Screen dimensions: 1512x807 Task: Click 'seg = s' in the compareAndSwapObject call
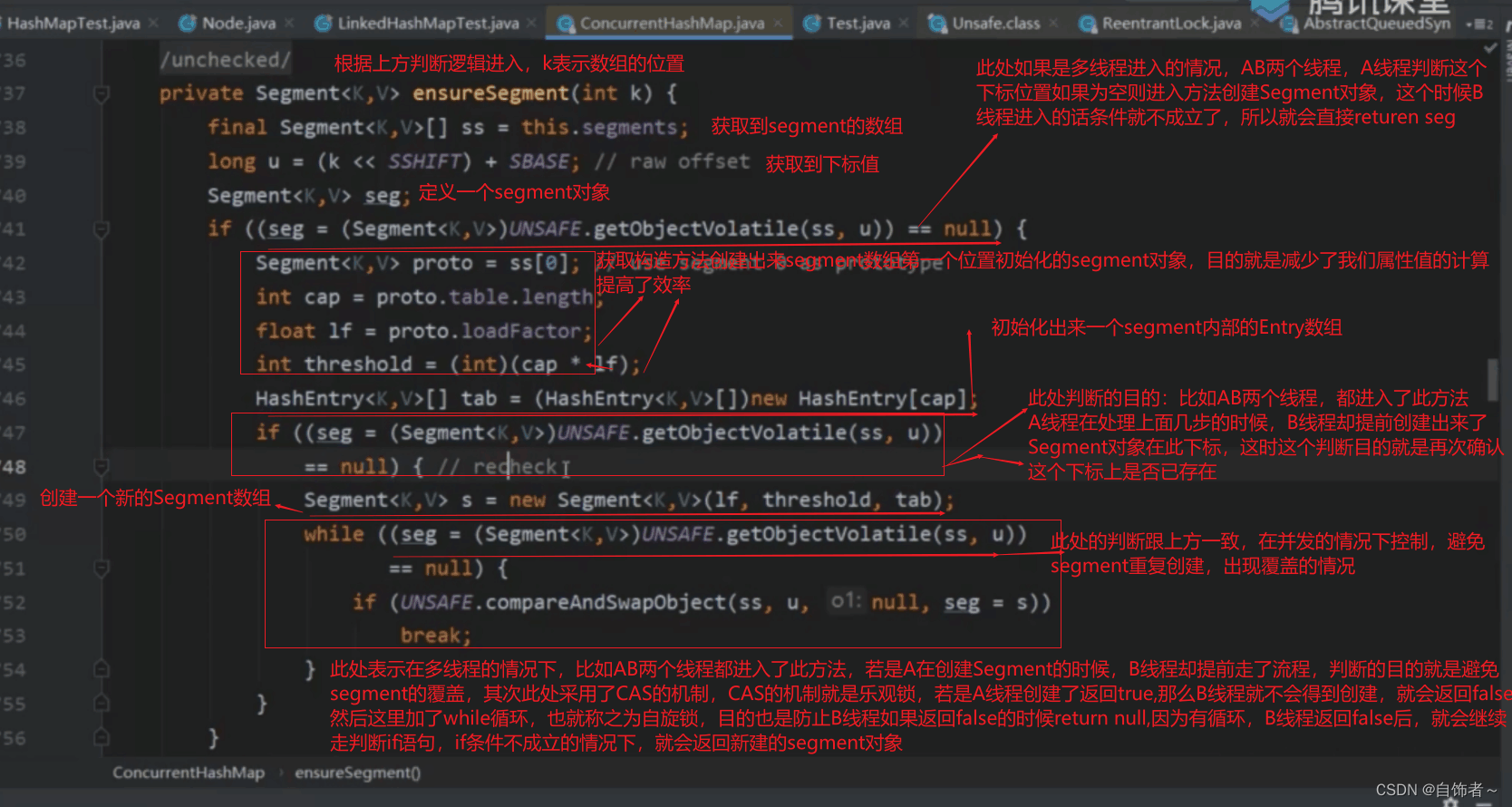986,603
